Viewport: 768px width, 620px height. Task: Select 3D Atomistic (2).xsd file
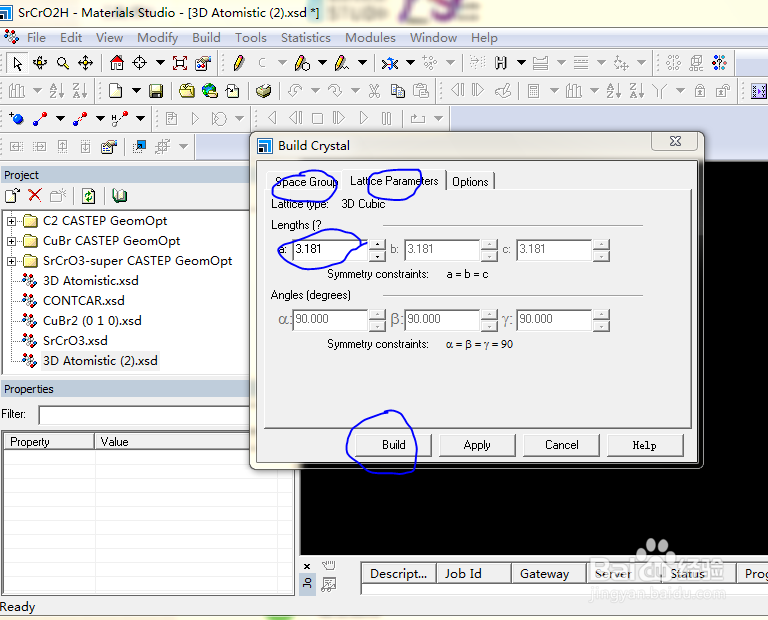100,361
